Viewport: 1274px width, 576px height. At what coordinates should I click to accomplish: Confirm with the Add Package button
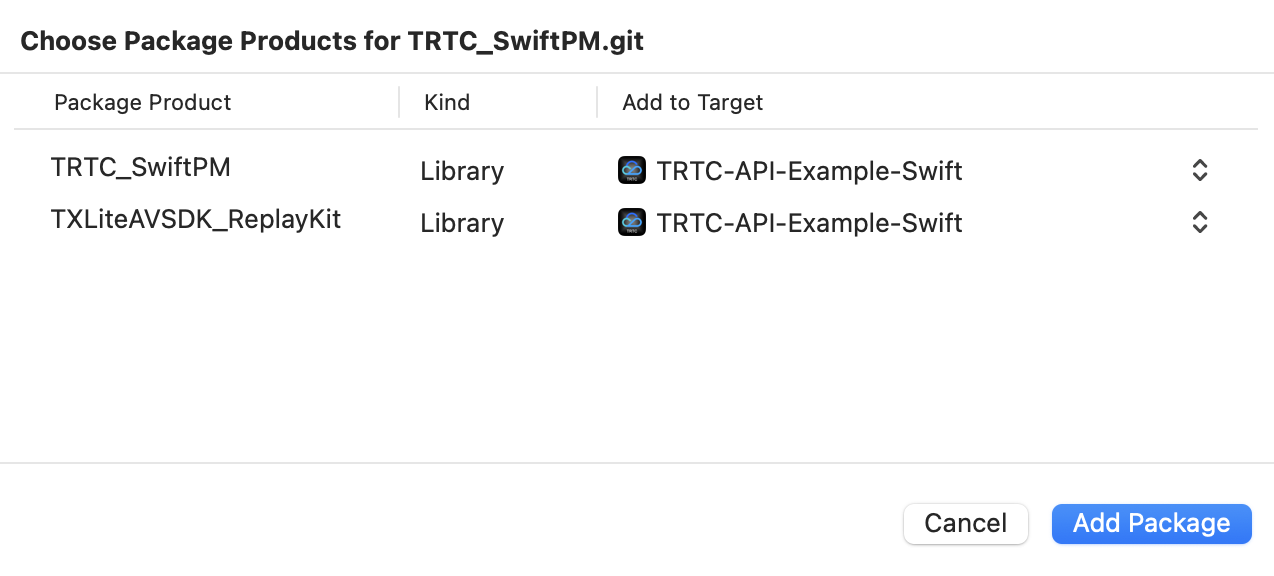point(1151,523)
